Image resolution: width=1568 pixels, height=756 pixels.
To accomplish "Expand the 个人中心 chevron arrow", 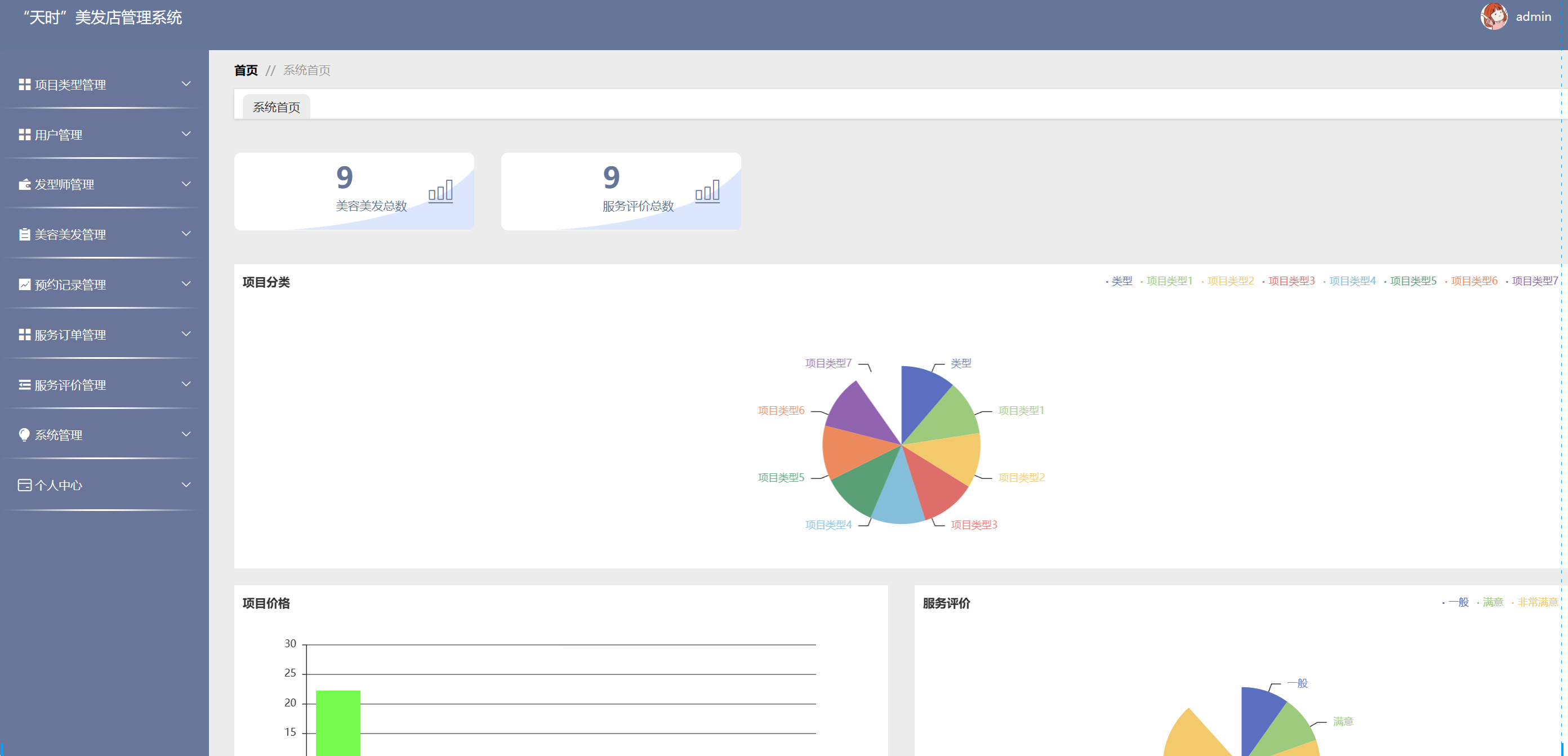I will click(x=186, y=485).
